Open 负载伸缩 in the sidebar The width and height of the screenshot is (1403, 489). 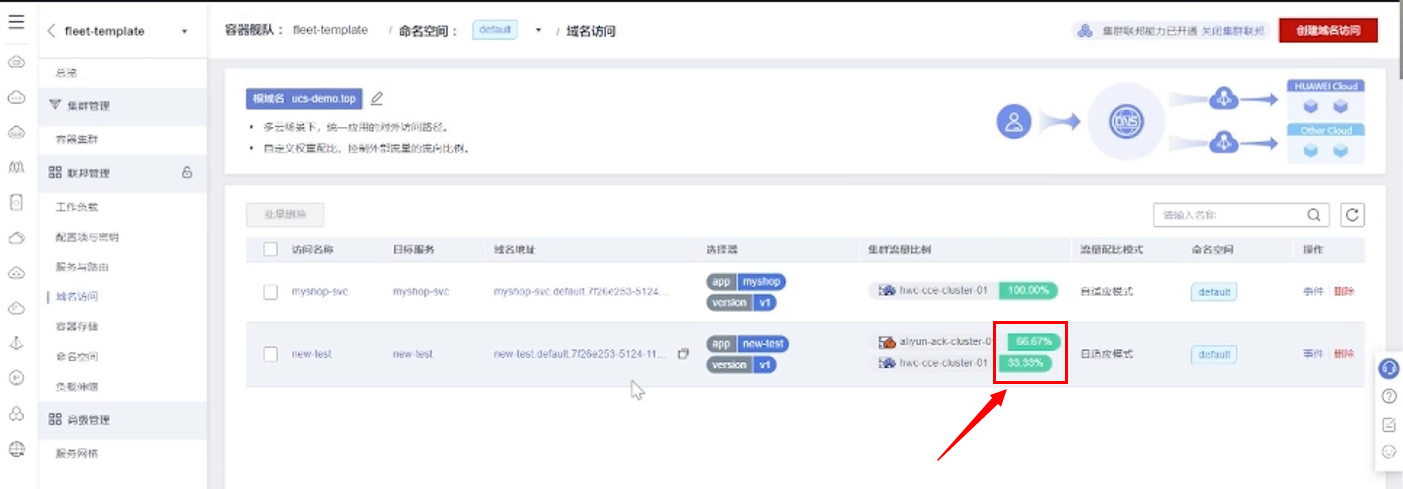pos(77,386)
